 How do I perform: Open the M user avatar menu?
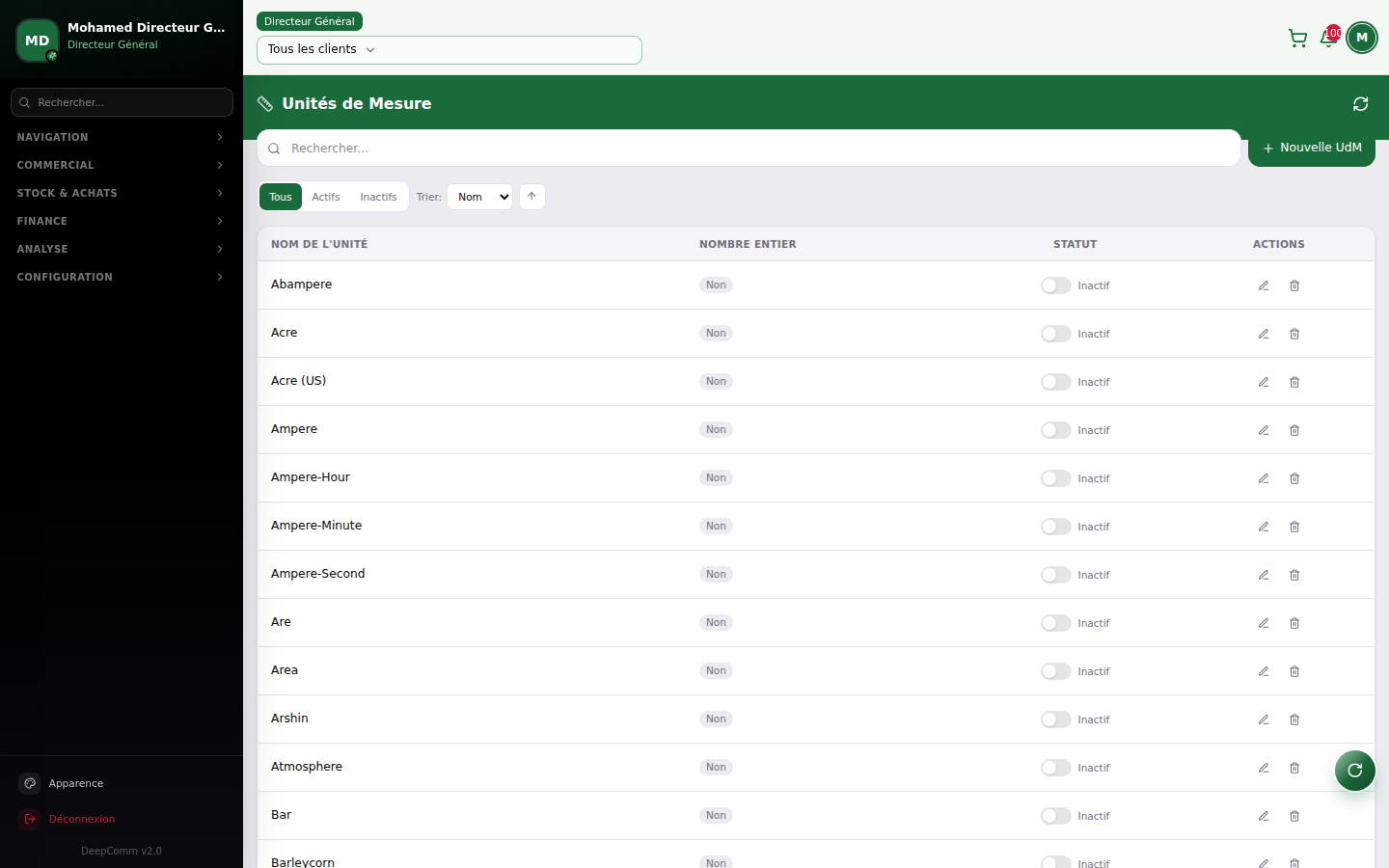click(1362, 38)
